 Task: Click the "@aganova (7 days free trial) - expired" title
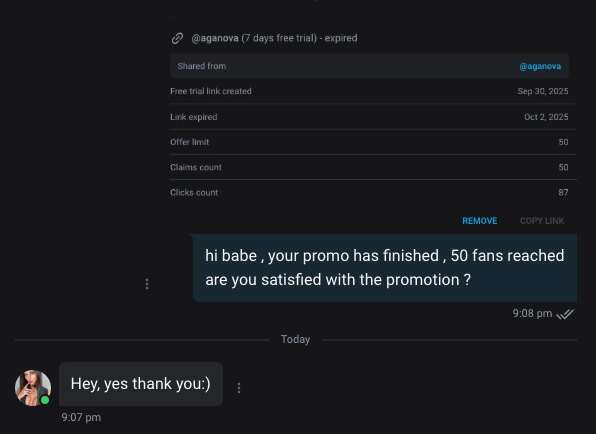(274, 38)
